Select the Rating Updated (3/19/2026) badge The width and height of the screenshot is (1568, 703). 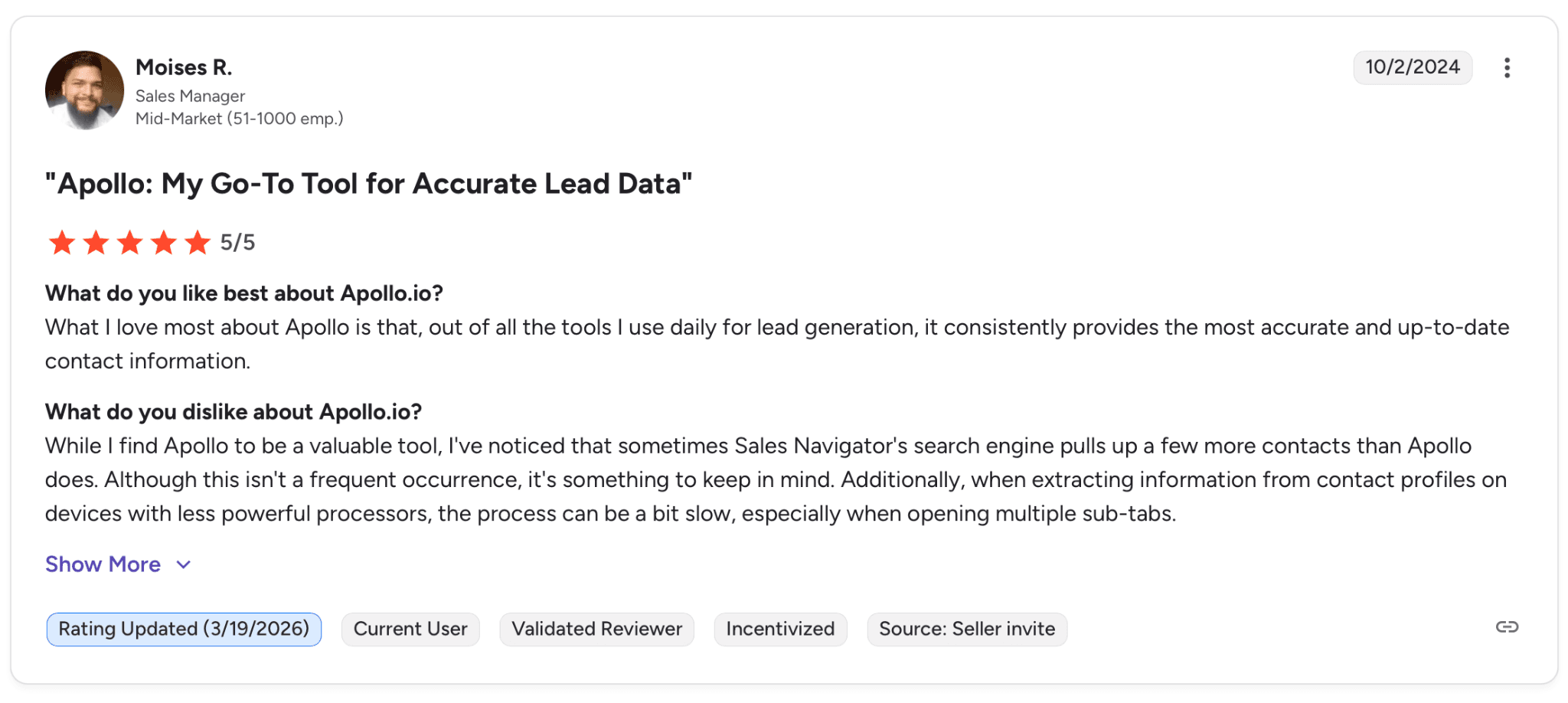(184, 629)
